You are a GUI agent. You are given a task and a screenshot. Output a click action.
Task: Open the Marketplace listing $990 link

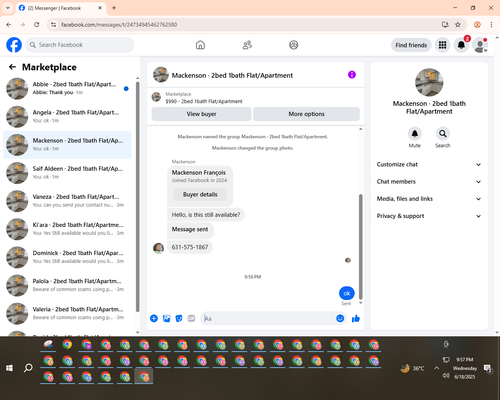coord(204,101)
